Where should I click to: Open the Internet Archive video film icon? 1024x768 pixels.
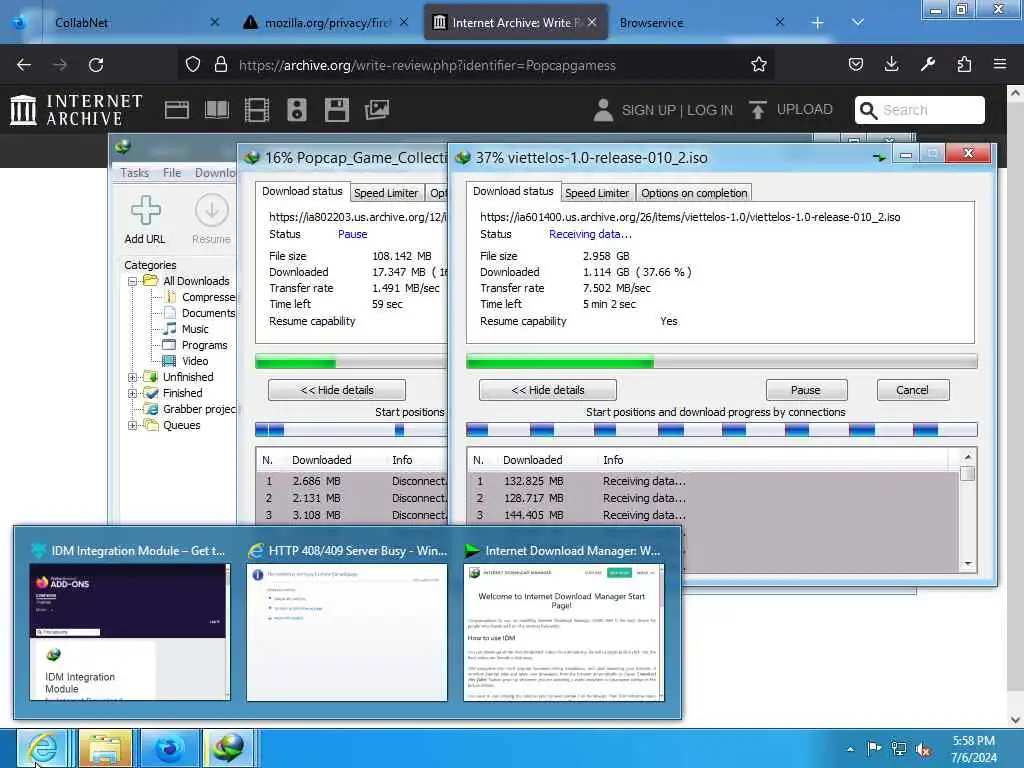pos(257,110)
